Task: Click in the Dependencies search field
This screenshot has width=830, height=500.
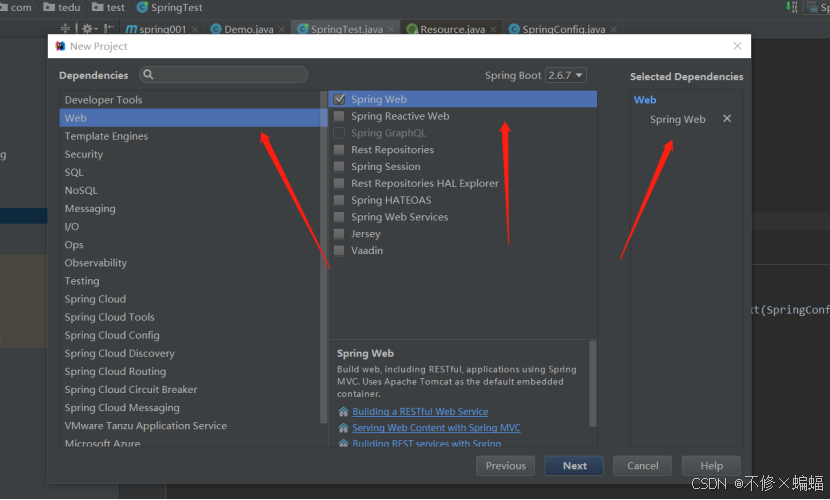Action: [x=223, y=75]
